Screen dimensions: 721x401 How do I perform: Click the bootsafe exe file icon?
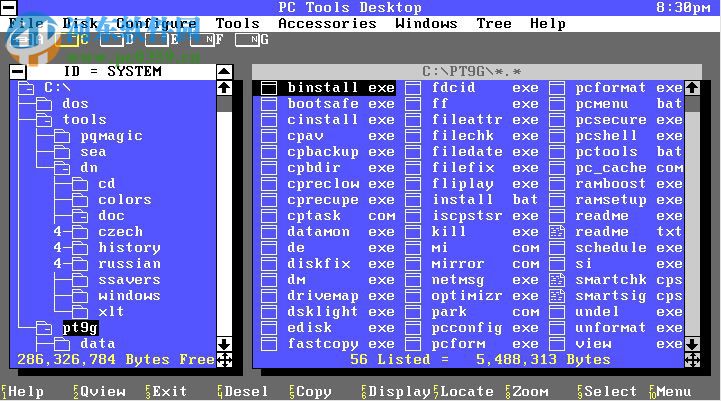click(x=269, y=104)
